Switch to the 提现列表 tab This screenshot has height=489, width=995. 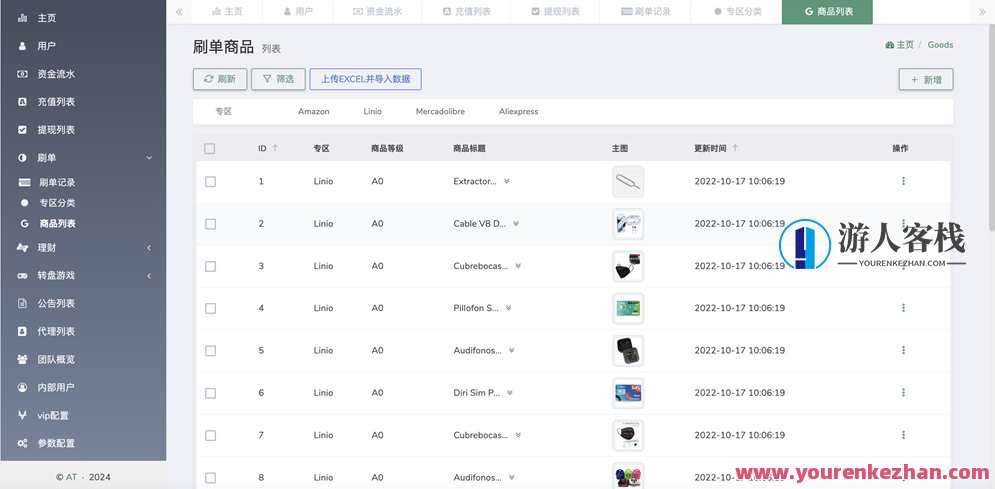[555, 11]
